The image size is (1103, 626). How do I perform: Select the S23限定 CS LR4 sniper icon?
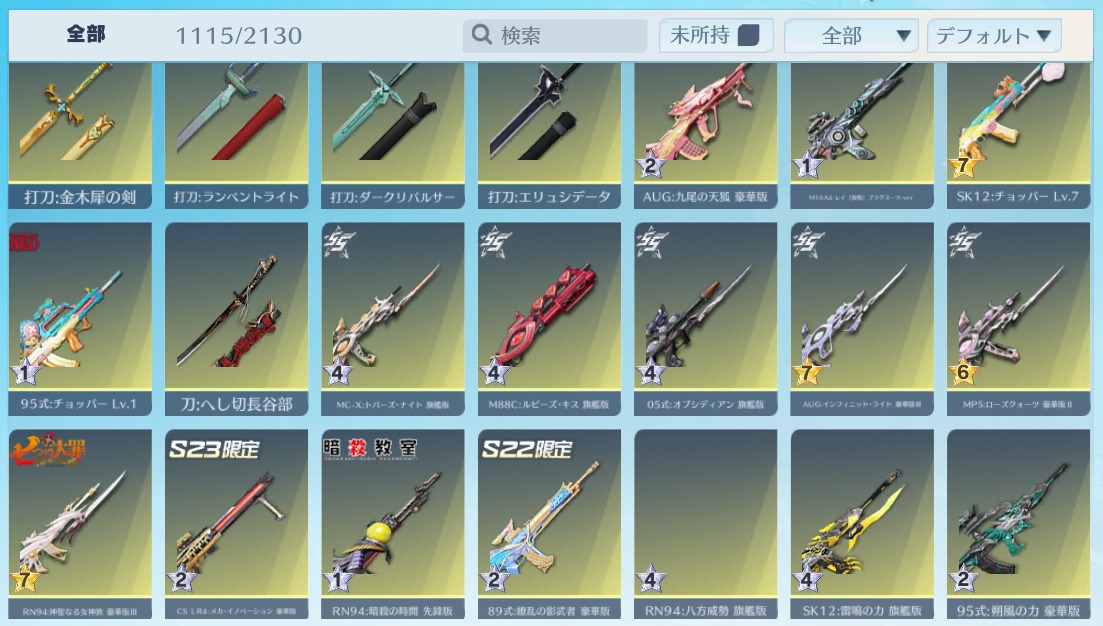(236, 525)
